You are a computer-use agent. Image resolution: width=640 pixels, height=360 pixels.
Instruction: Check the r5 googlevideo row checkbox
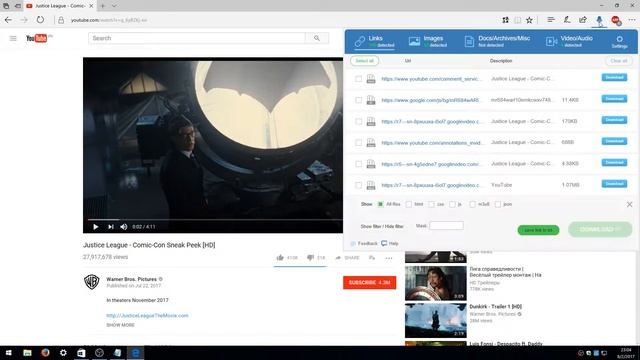click(358, 164)
